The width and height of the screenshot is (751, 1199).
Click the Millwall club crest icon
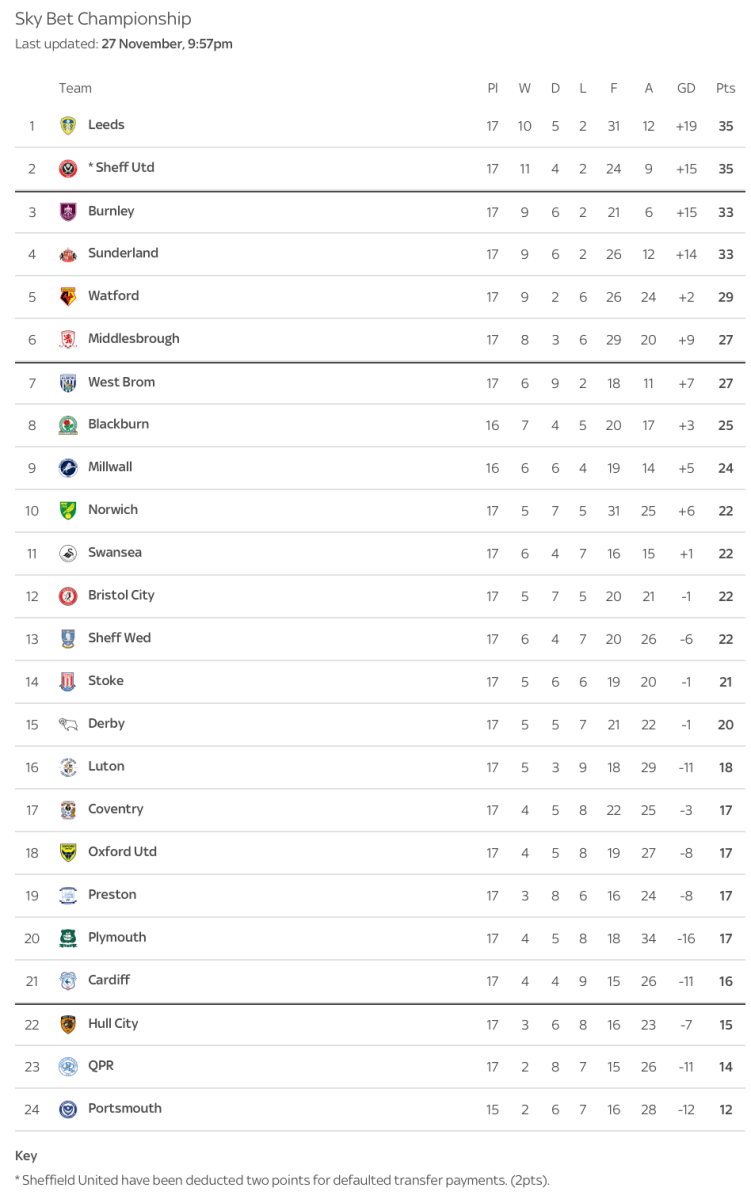(x=68, y=468)
